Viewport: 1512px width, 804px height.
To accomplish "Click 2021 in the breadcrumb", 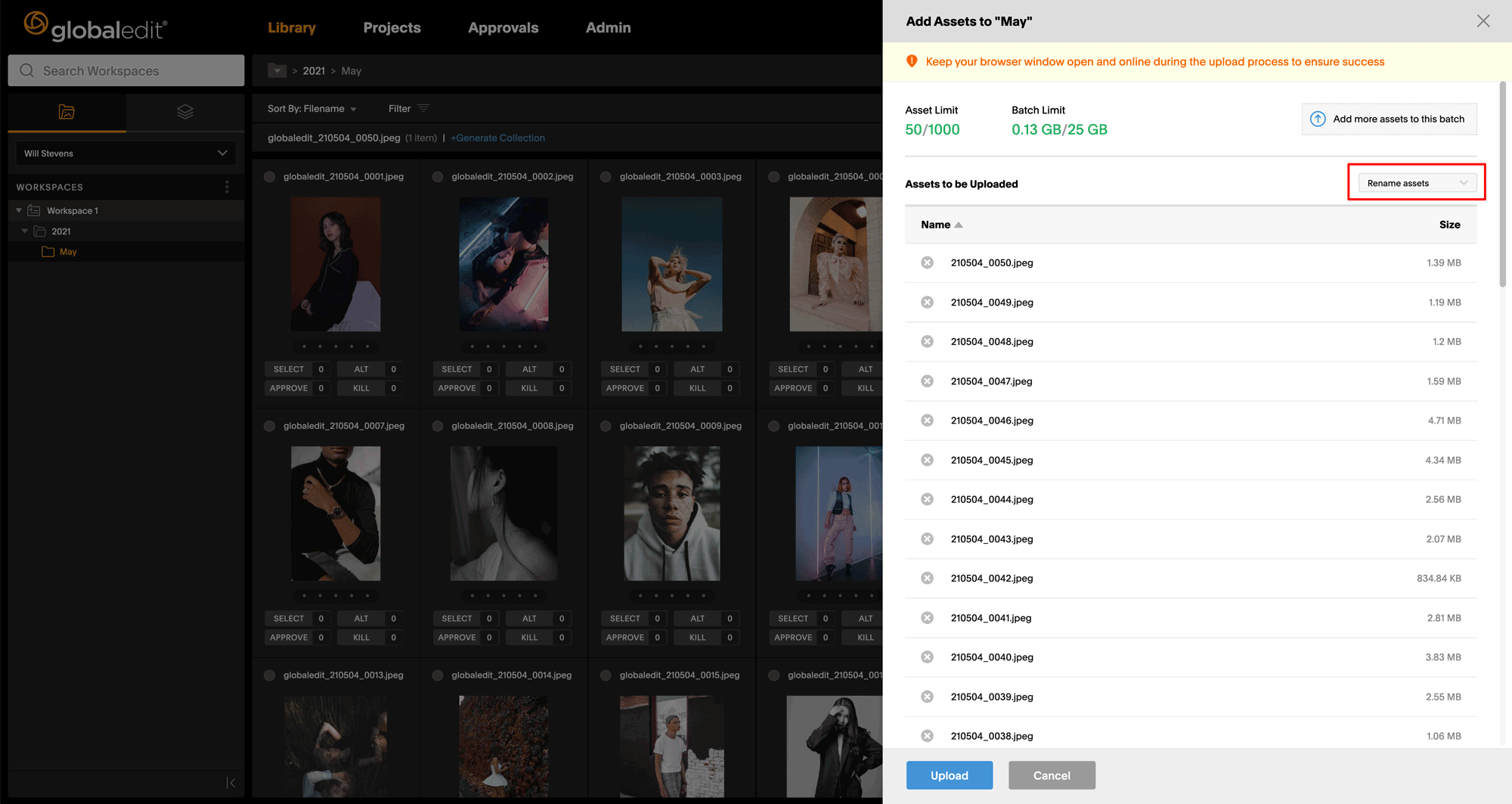I will 314,71.
